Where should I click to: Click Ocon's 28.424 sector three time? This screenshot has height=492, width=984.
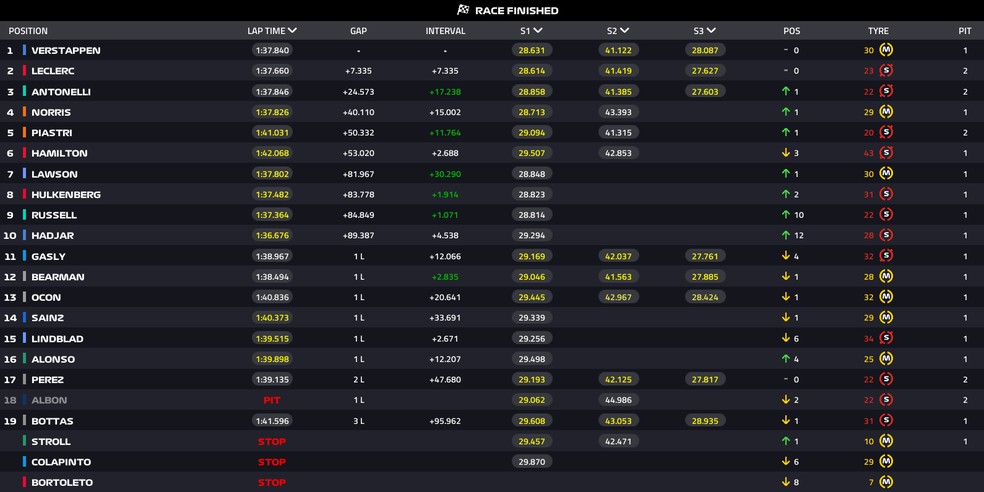[x=705, y=297]
